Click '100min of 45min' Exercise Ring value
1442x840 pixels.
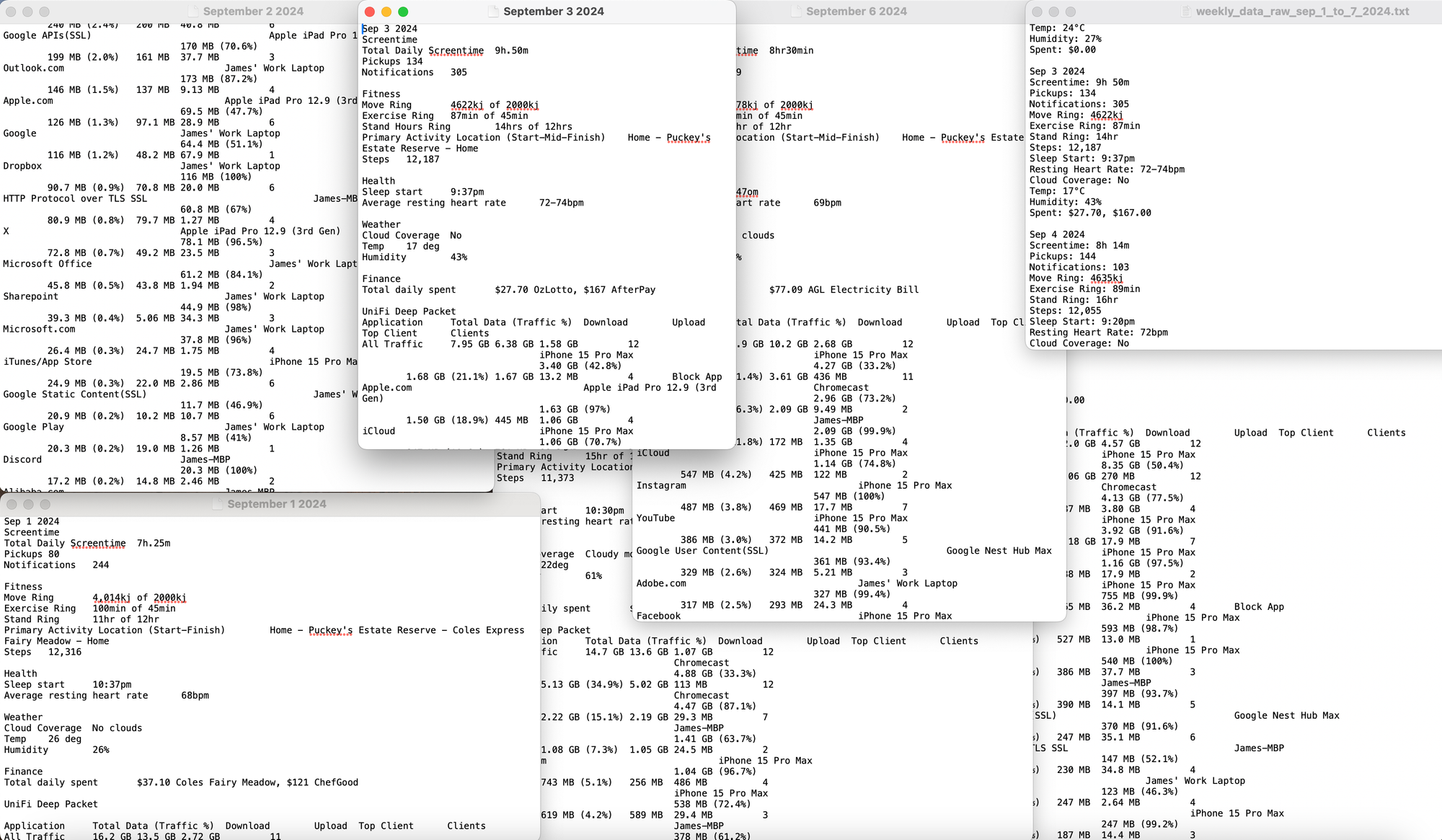click(134, 609)
